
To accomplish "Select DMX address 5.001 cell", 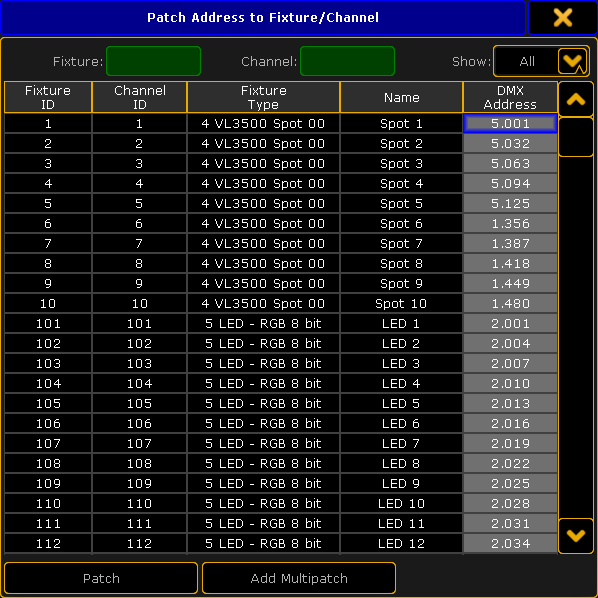I will pos(510,124).
